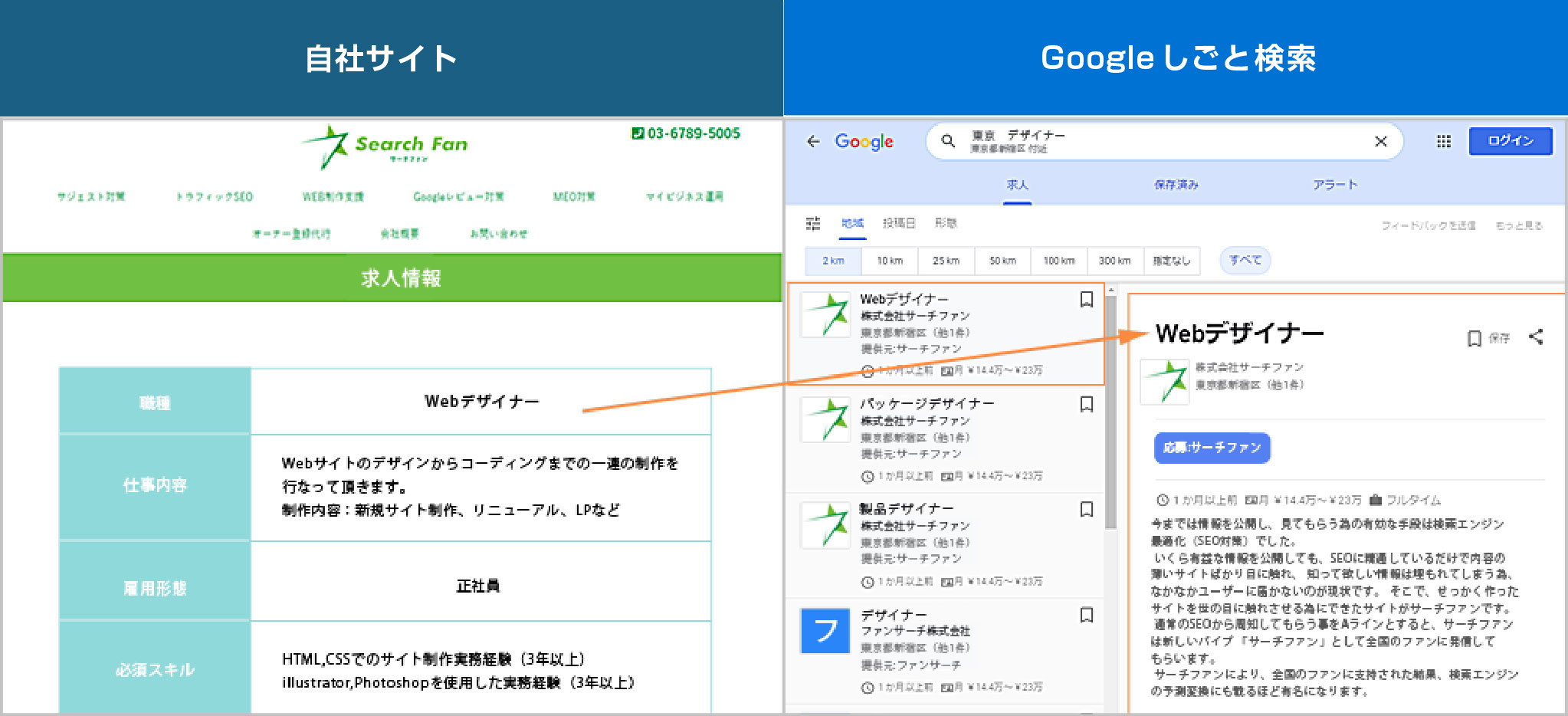Click the フルタイム briefcase label

[1405, 500]
